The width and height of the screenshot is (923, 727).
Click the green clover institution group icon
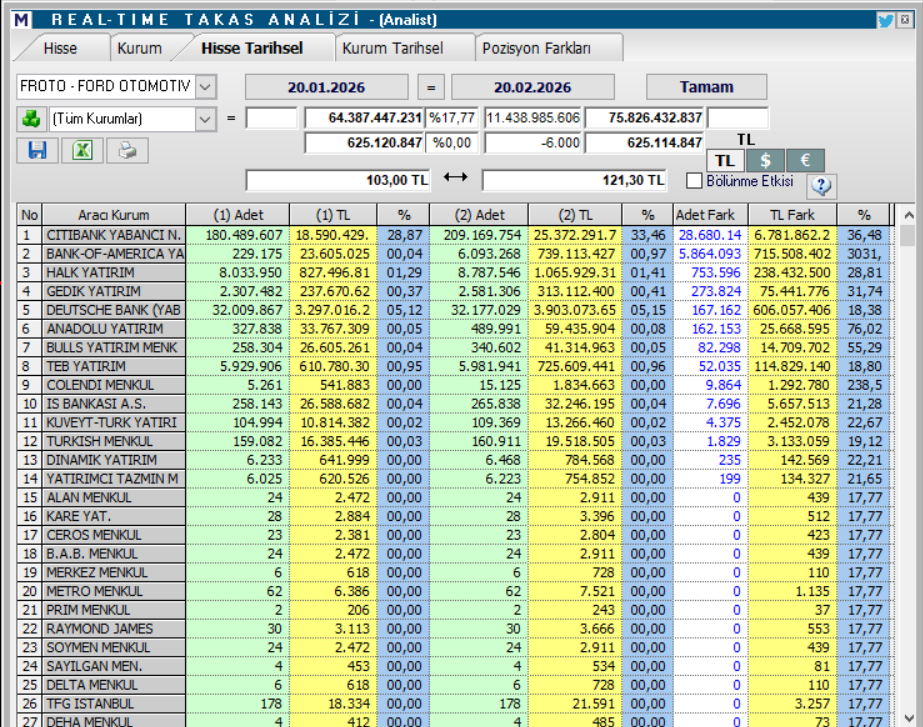[x=30, y=119]
